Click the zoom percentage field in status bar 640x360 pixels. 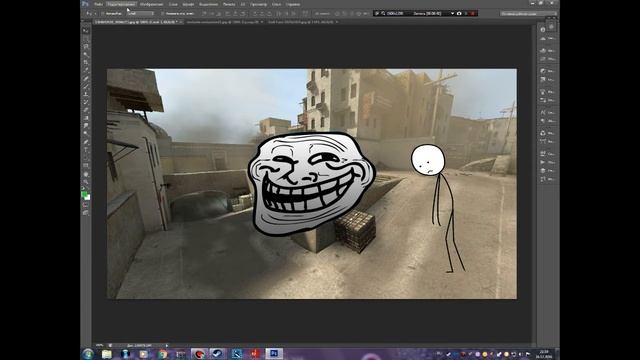99,345
